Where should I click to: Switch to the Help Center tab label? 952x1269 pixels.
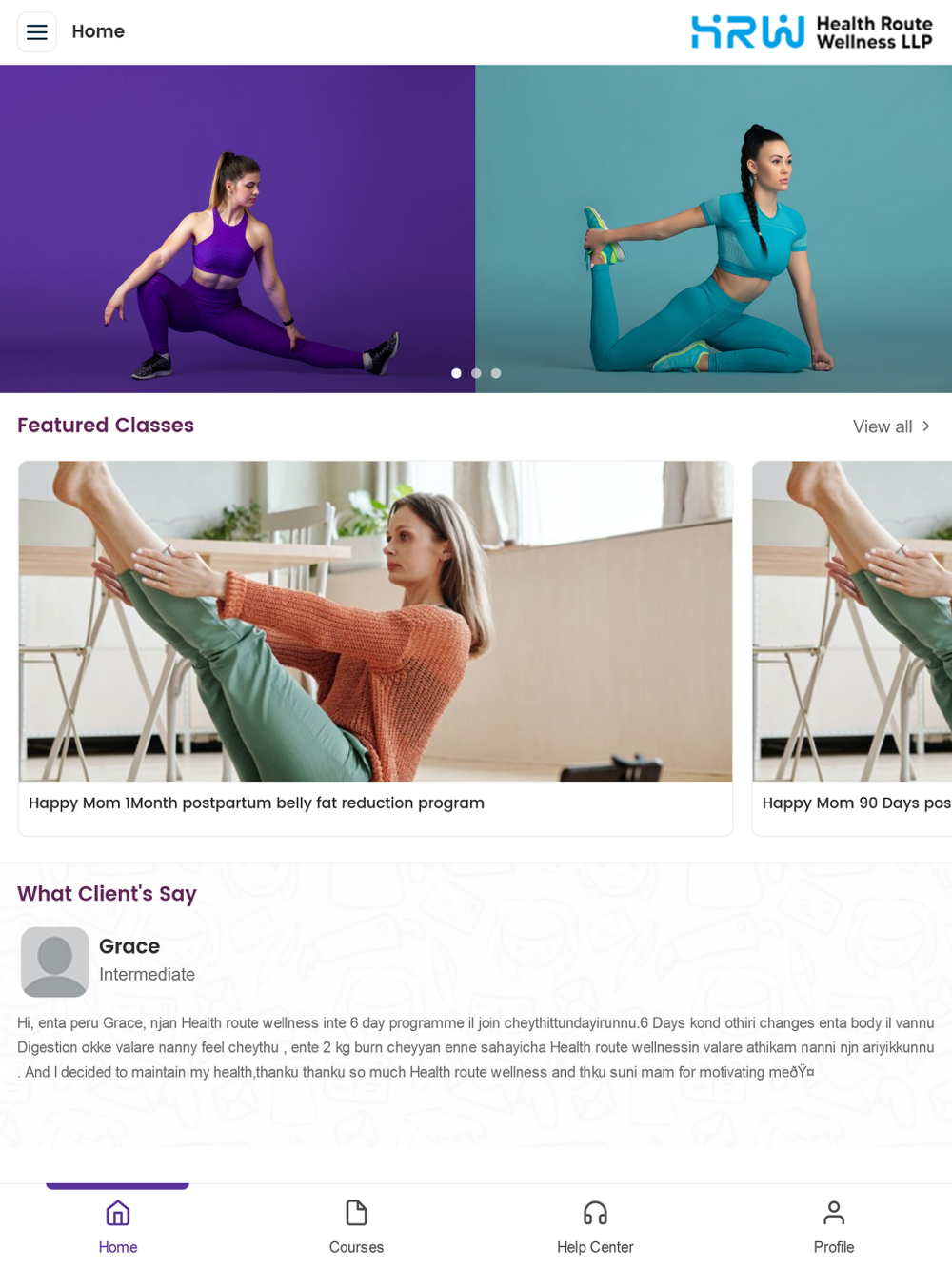pyautogui.click(x=595, y=1247)
